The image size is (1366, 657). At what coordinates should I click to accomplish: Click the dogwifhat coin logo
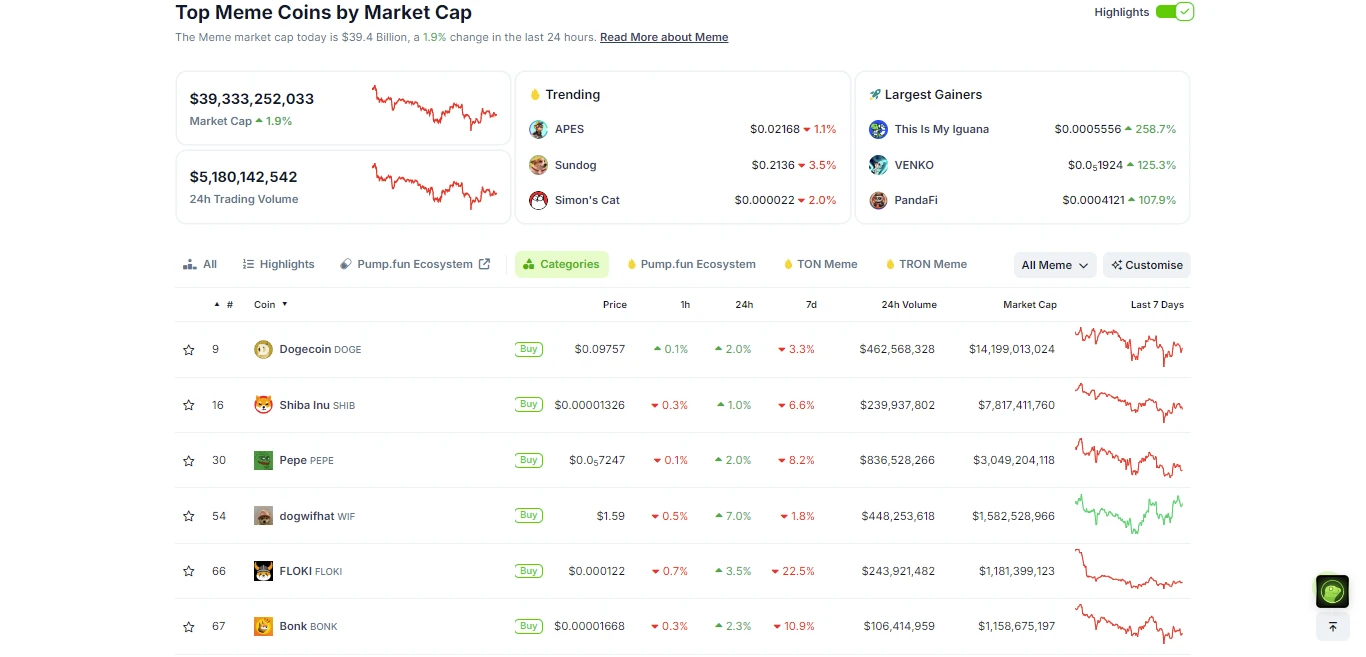[x=263, y=516]
